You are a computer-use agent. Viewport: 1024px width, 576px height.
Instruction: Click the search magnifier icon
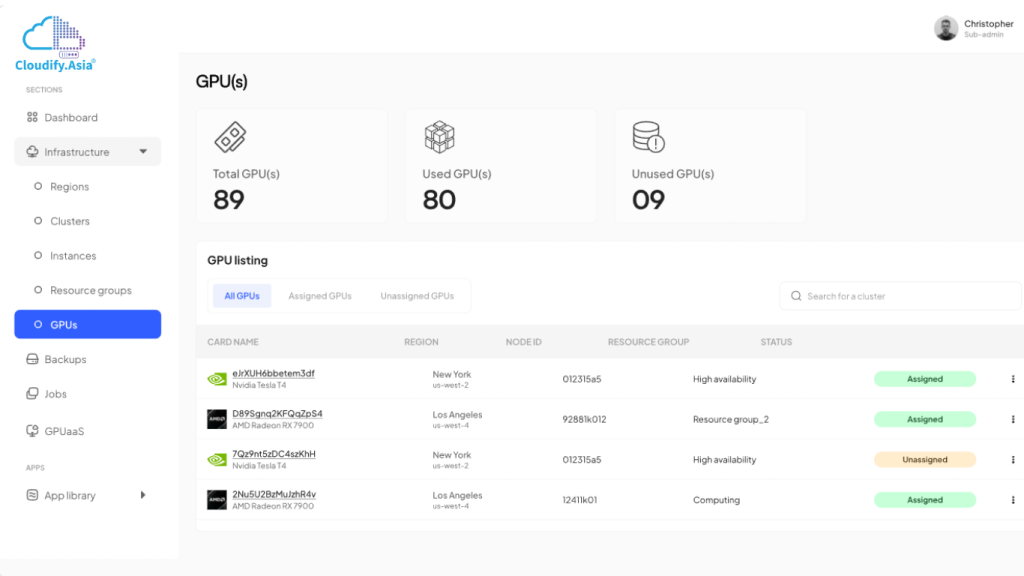click(795, 295)
